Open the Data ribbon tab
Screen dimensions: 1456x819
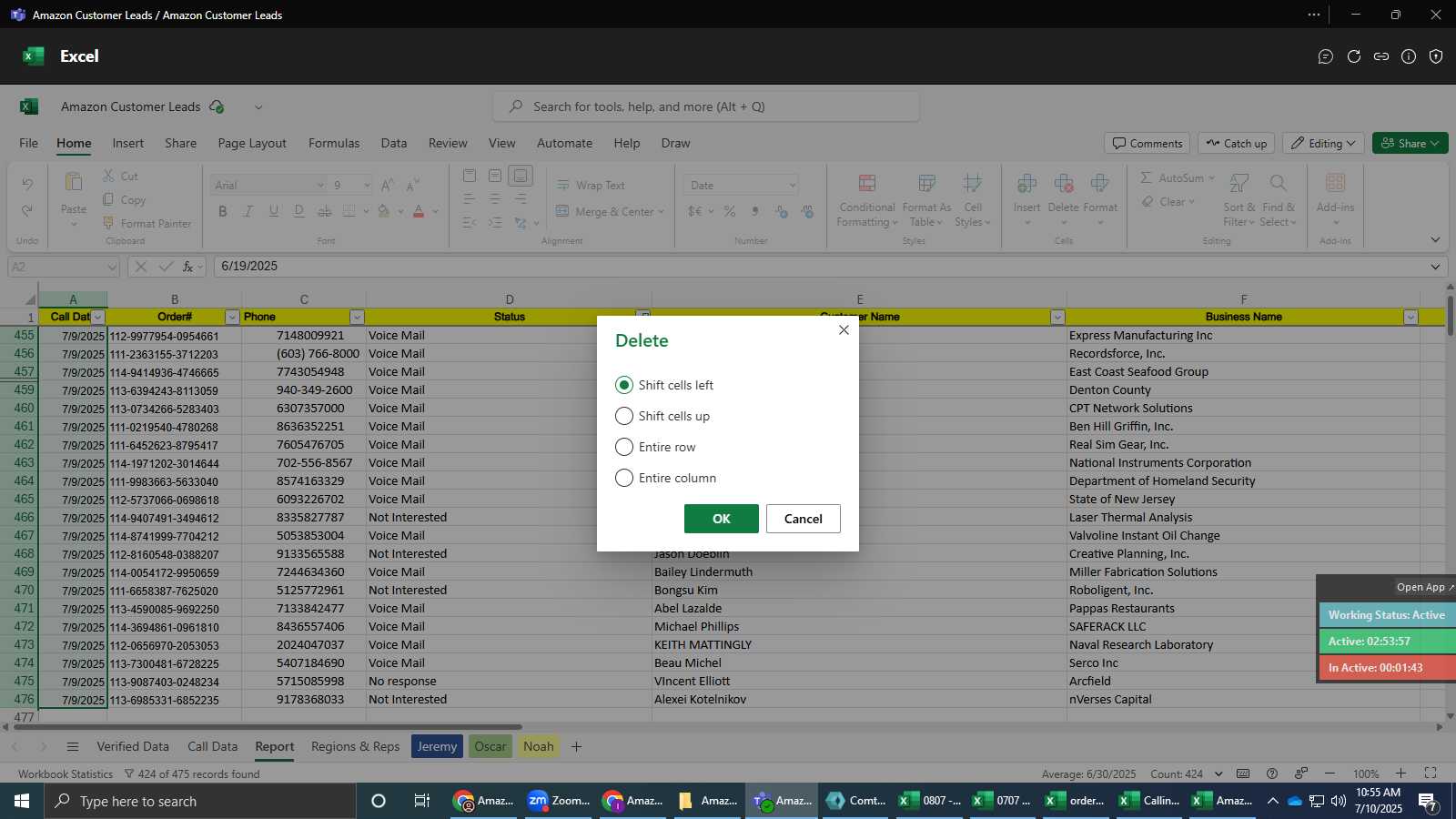(x=394, y=143)
